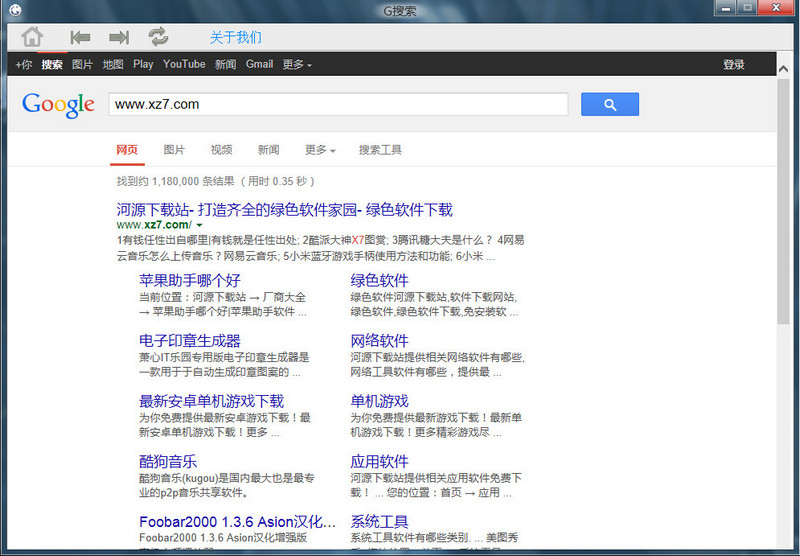The height and width of the screenshot is (556, 800).
Task: Open the 电子印章生成器 sitelink
Action: click(x=189, y=340)
